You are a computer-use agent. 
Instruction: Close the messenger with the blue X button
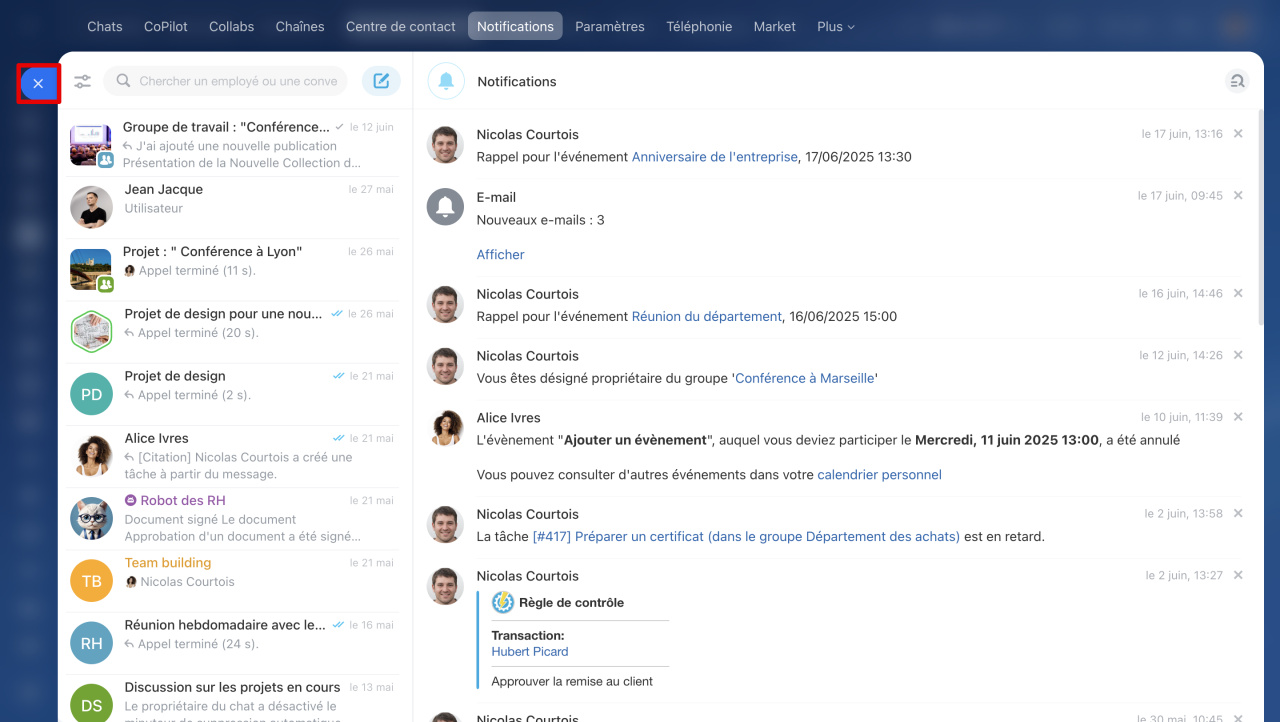38,84
